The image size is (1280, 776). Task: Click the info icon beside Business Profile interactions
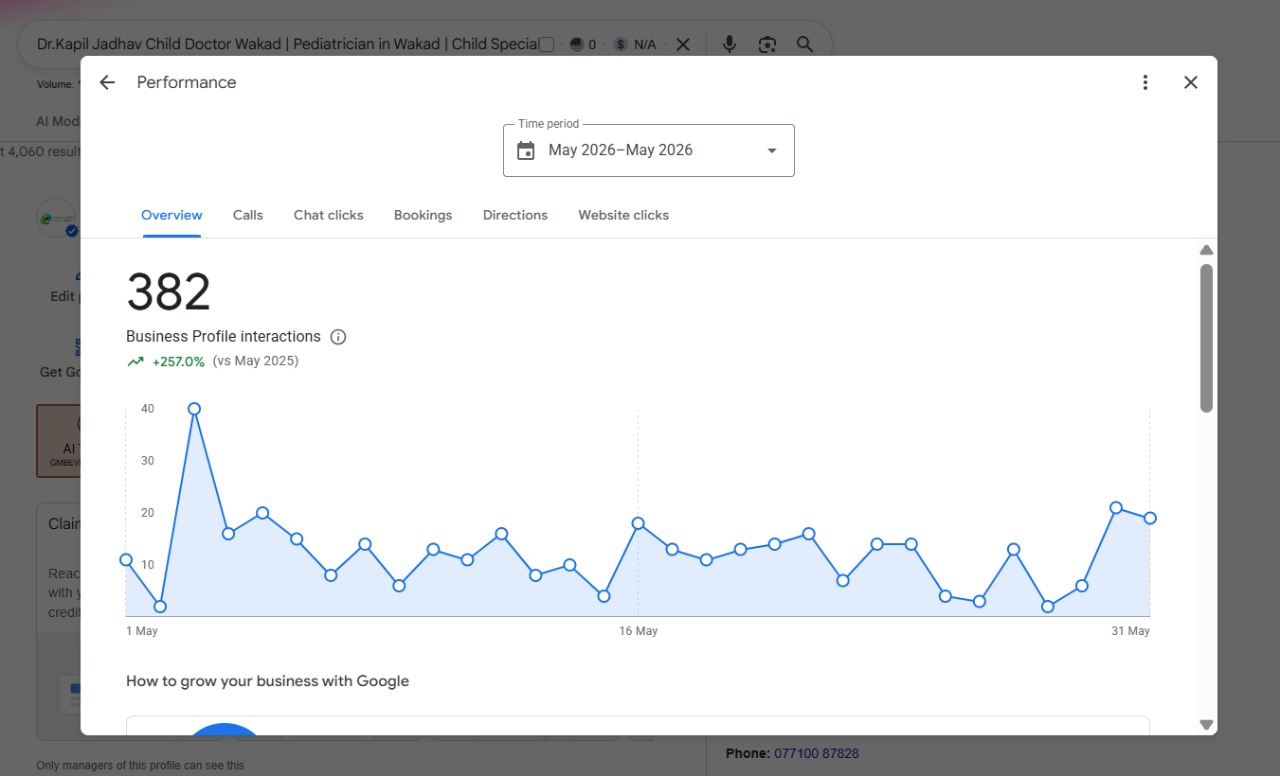point(338,337)
